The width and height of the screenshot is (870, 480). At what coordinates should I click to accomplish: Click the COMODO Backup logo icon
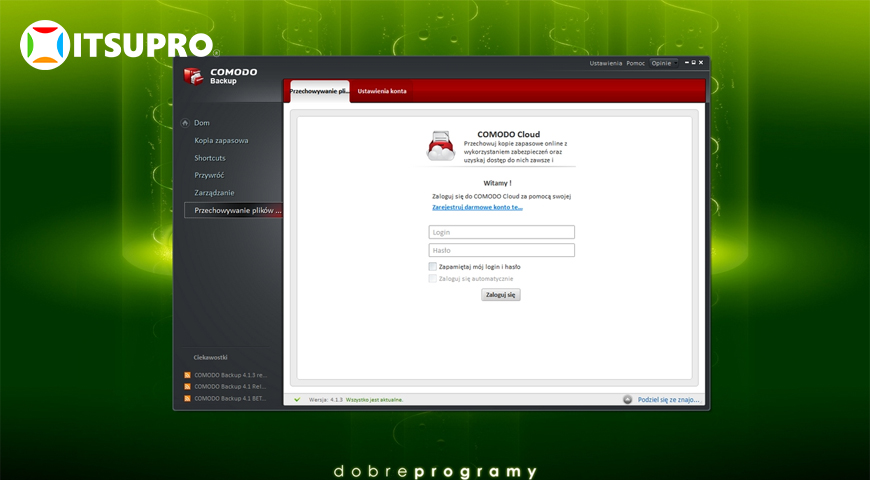[x=194, y=76]
